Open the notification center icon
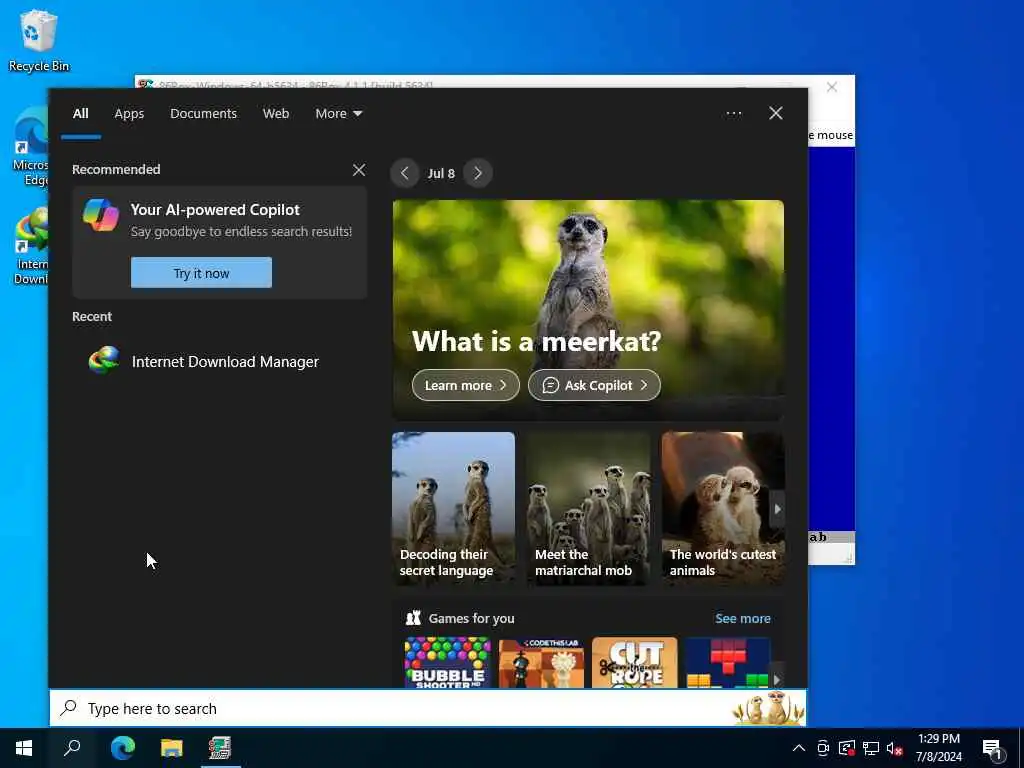1024x768 pixels. coord(992,748)
